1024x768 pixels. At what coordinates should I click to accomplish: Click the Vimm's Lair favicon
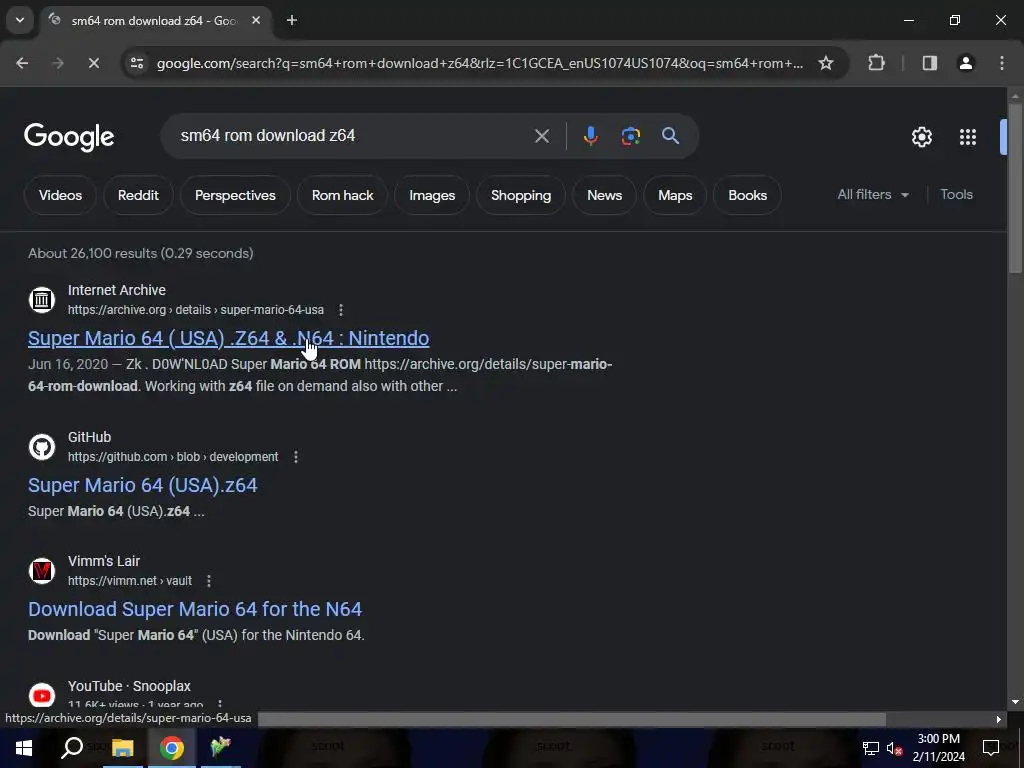42,571
